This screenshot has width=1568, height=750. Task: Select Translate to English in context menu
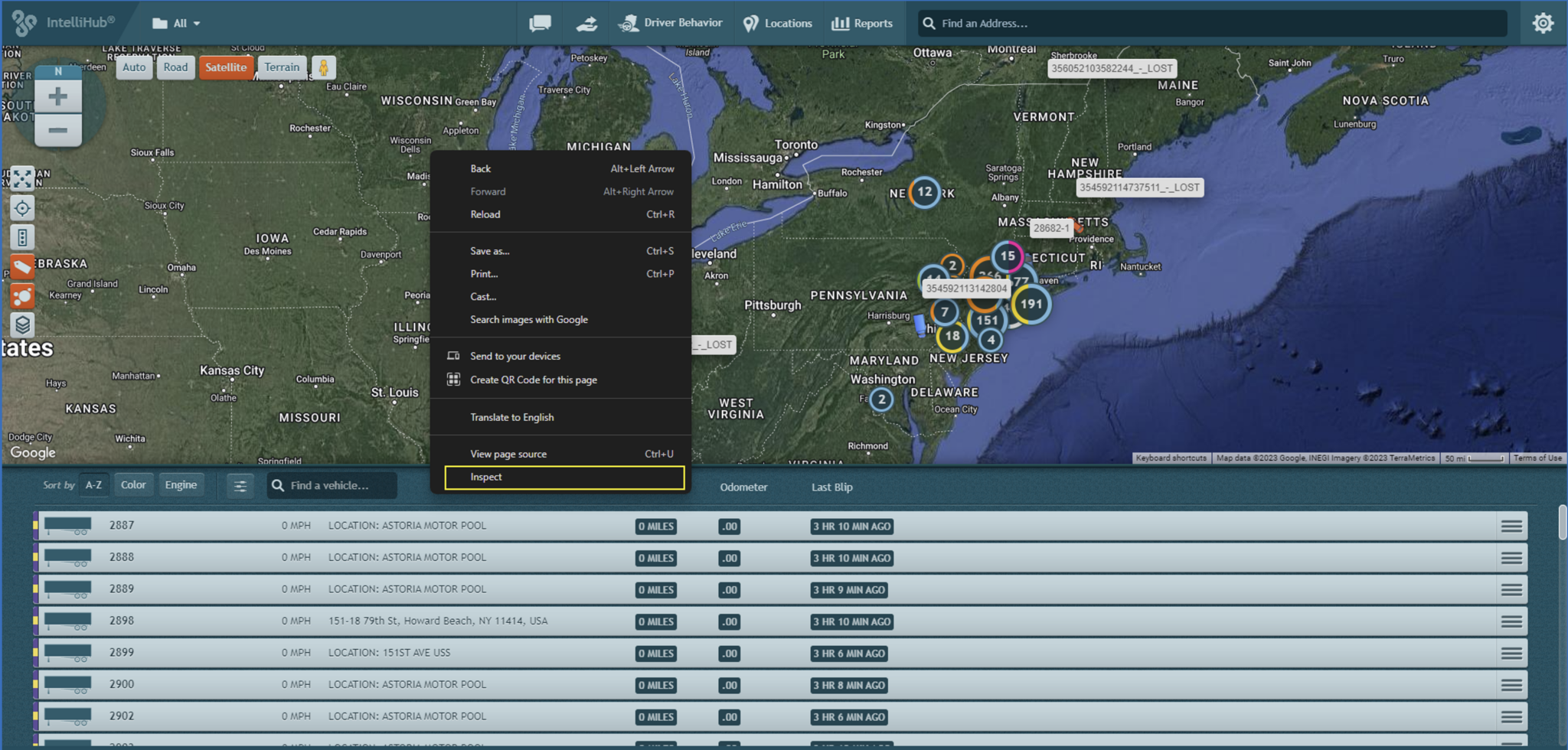pos(511,417)
